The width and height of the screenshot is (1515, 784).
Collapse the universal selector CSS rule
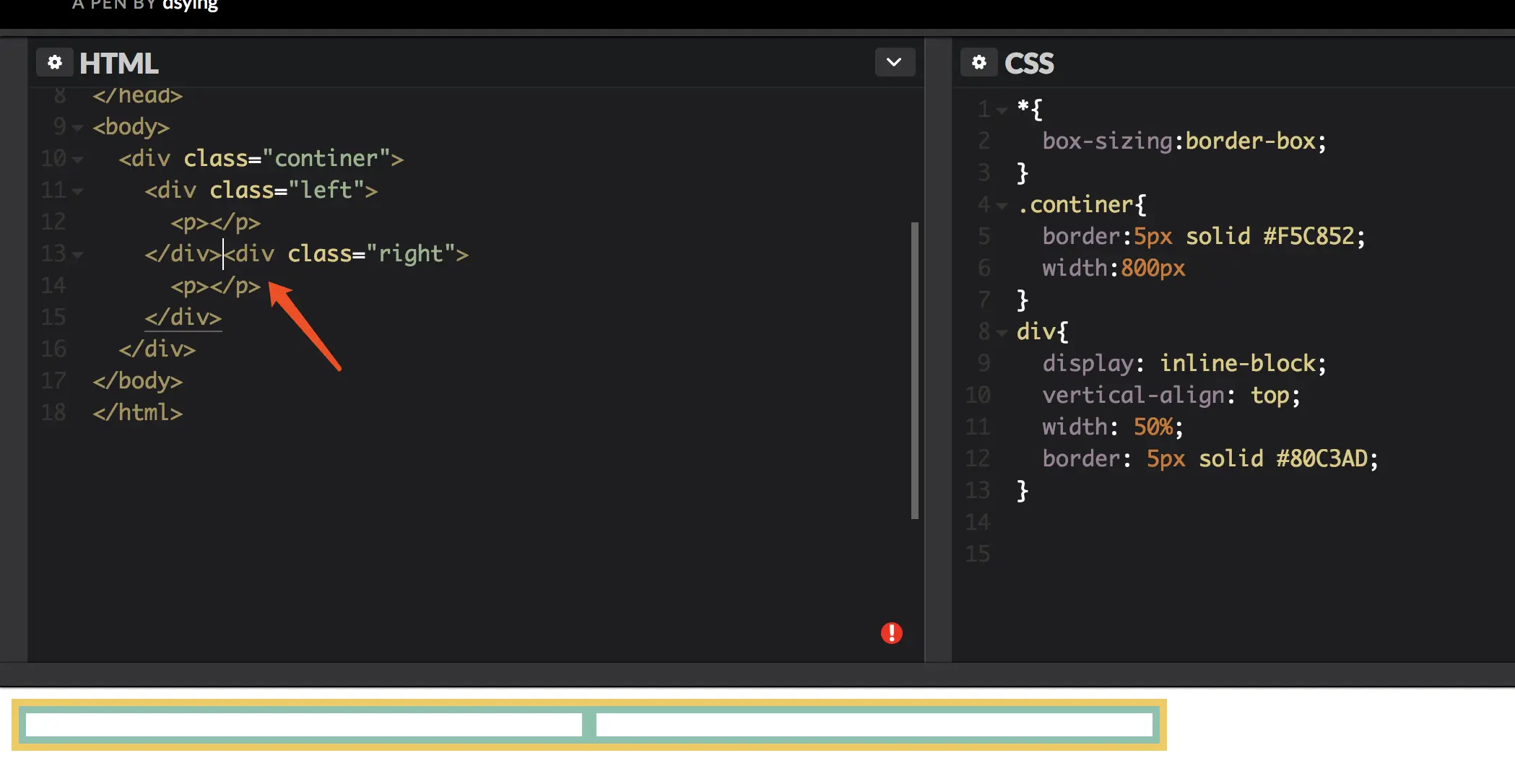[1002, 110]
